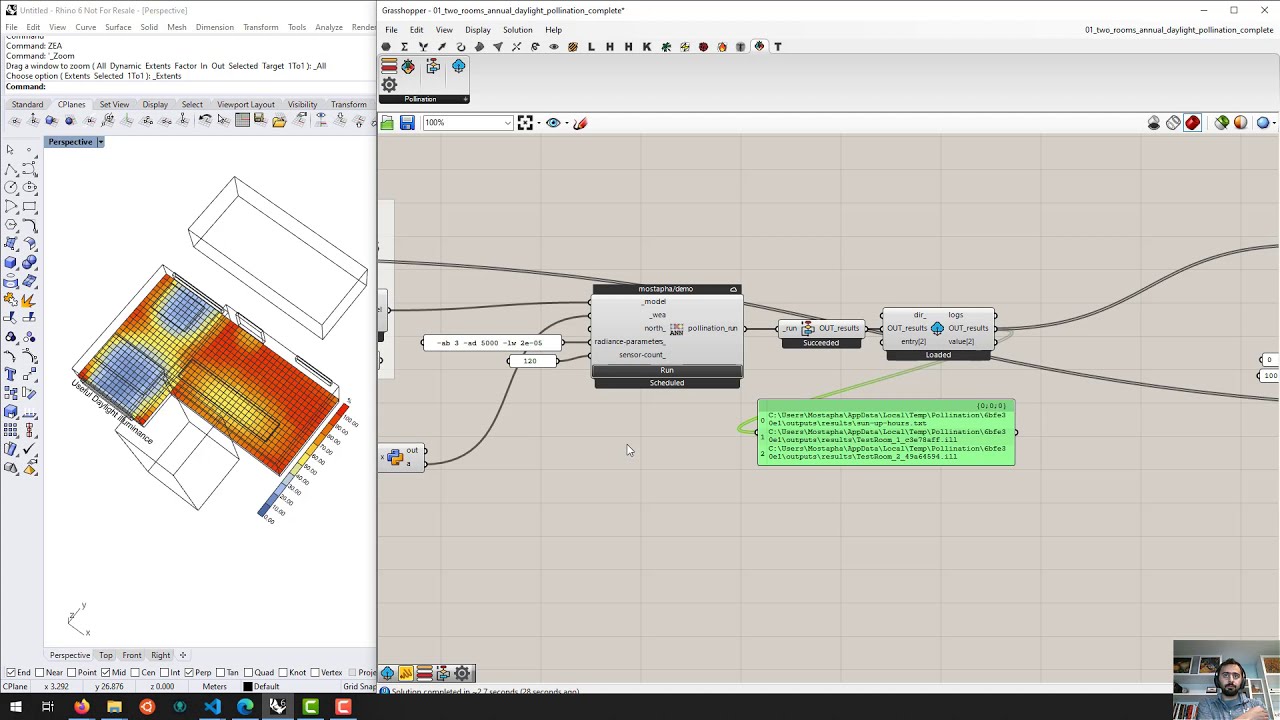Toggle the End object snap checkbox
1280x720 pixels.
click(10, 672)
